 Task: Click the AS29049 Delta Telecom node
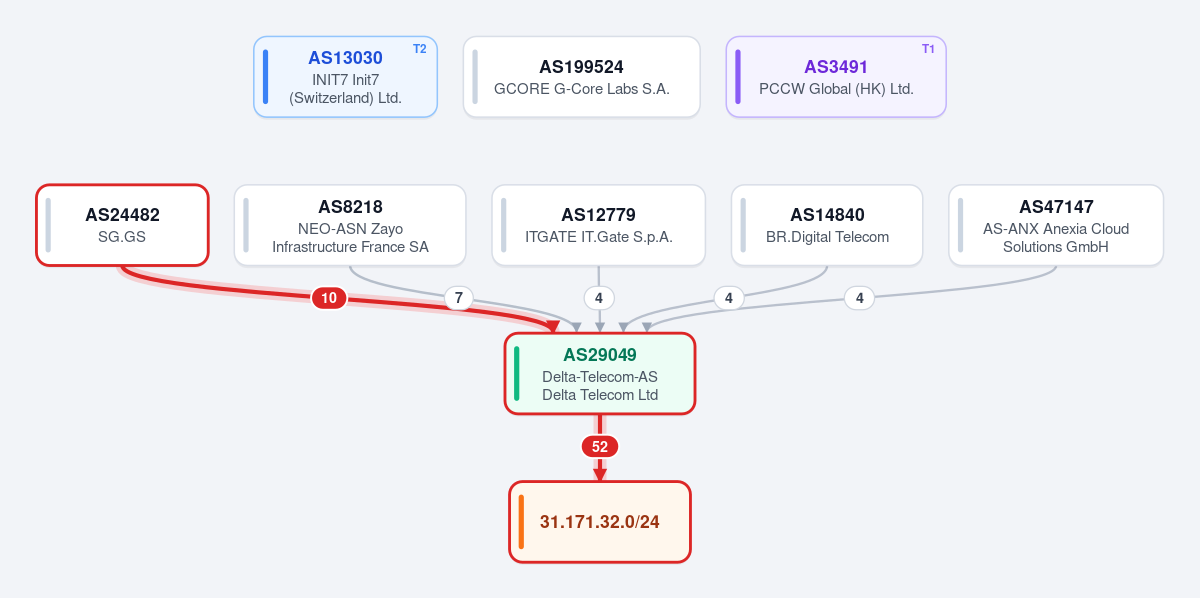(600, 373)
